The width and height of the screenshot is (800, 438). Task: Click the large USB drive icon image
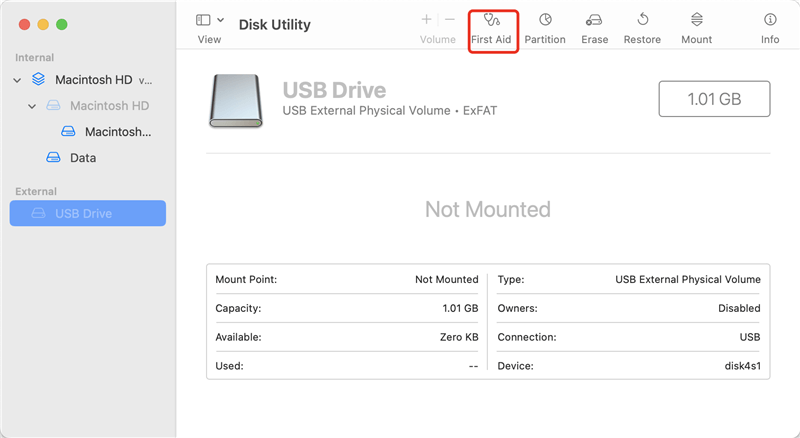coord(236,100)
